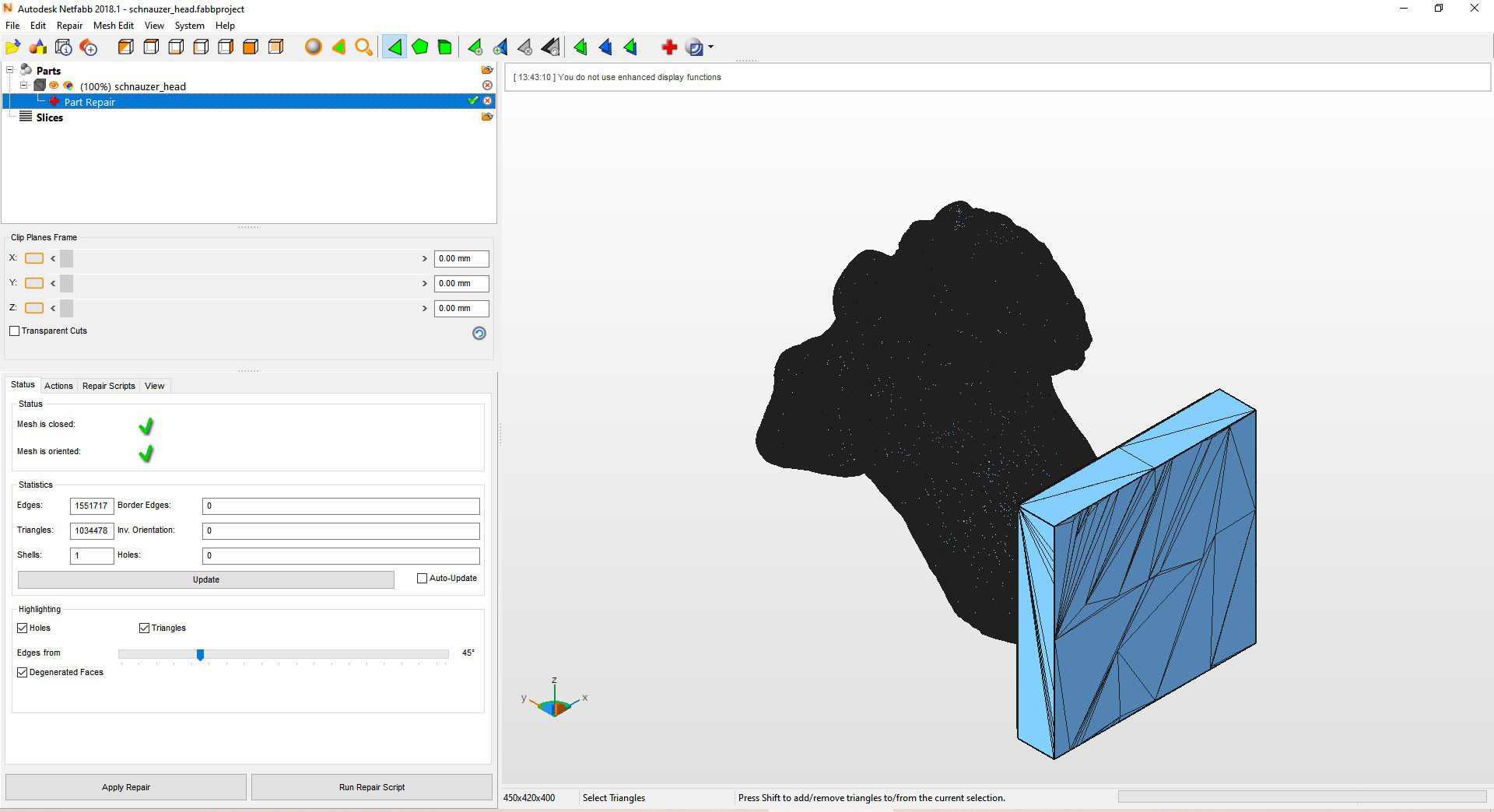Image resolution: width=1494 pixels, height=812 pixels.
Task: Click the Parts row folder icon
Action: 487,70
